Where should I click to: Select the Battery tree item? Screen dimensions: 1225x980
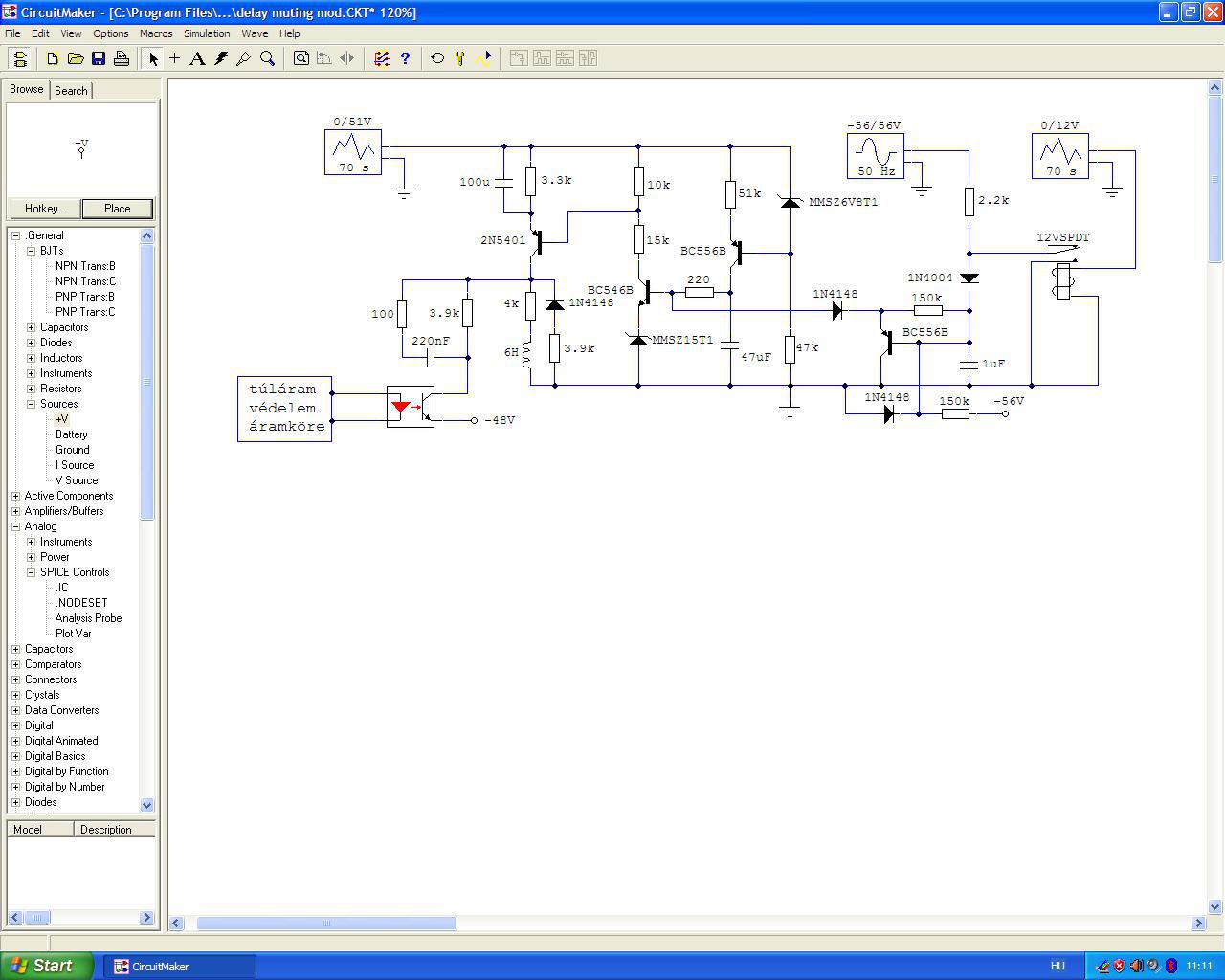click(72, 434)
